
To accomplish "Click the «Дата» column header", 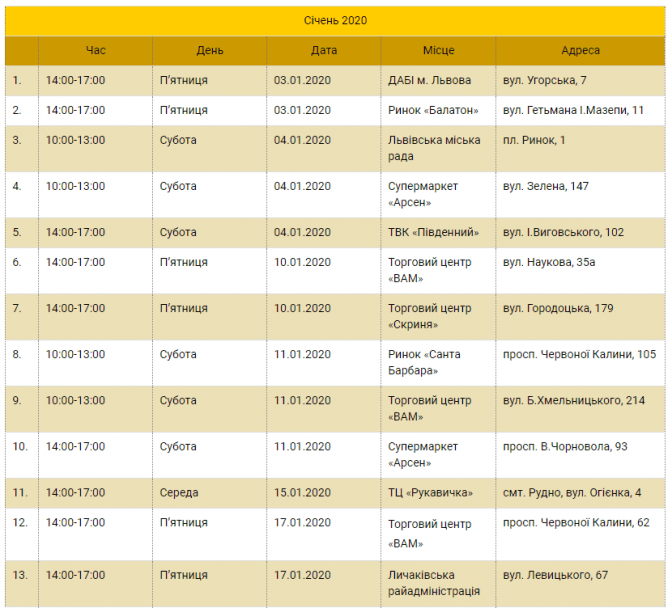I will pos(323,50).
